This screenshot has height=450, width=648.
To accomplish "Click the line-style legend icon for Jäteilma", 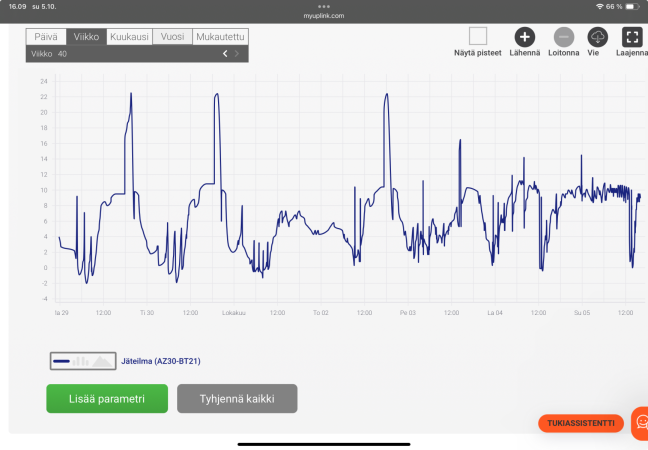I will [x=61, y=361].
